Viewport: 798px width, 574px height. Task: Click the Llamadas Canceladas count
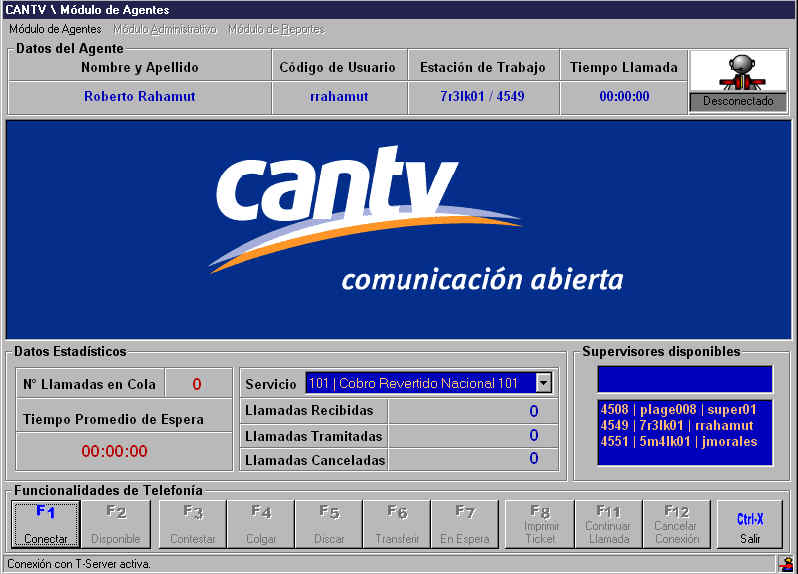pyautogui.click(x=533, y=458)
